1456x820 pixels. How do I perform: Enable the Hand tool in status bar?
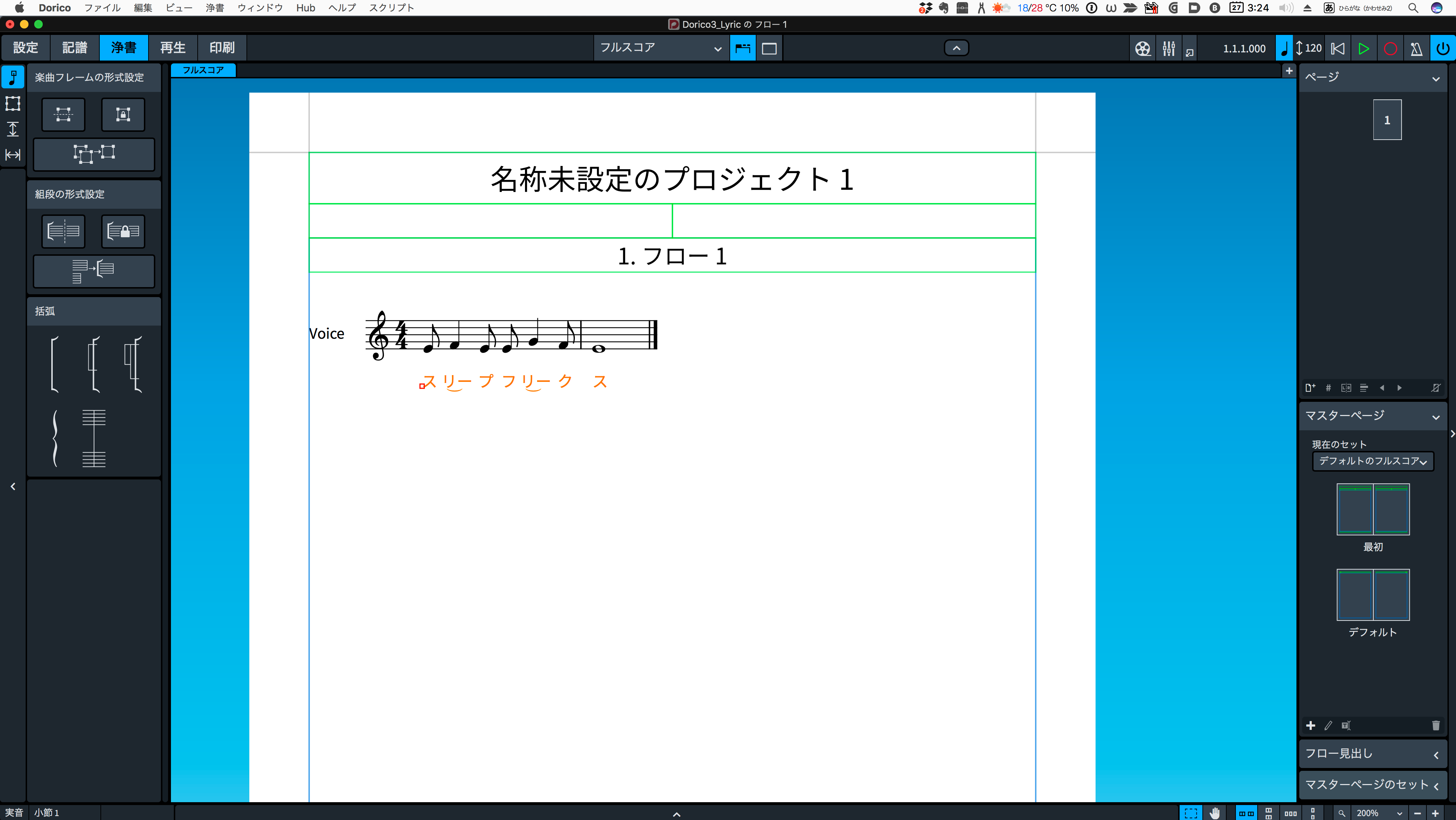[1215, 813]
